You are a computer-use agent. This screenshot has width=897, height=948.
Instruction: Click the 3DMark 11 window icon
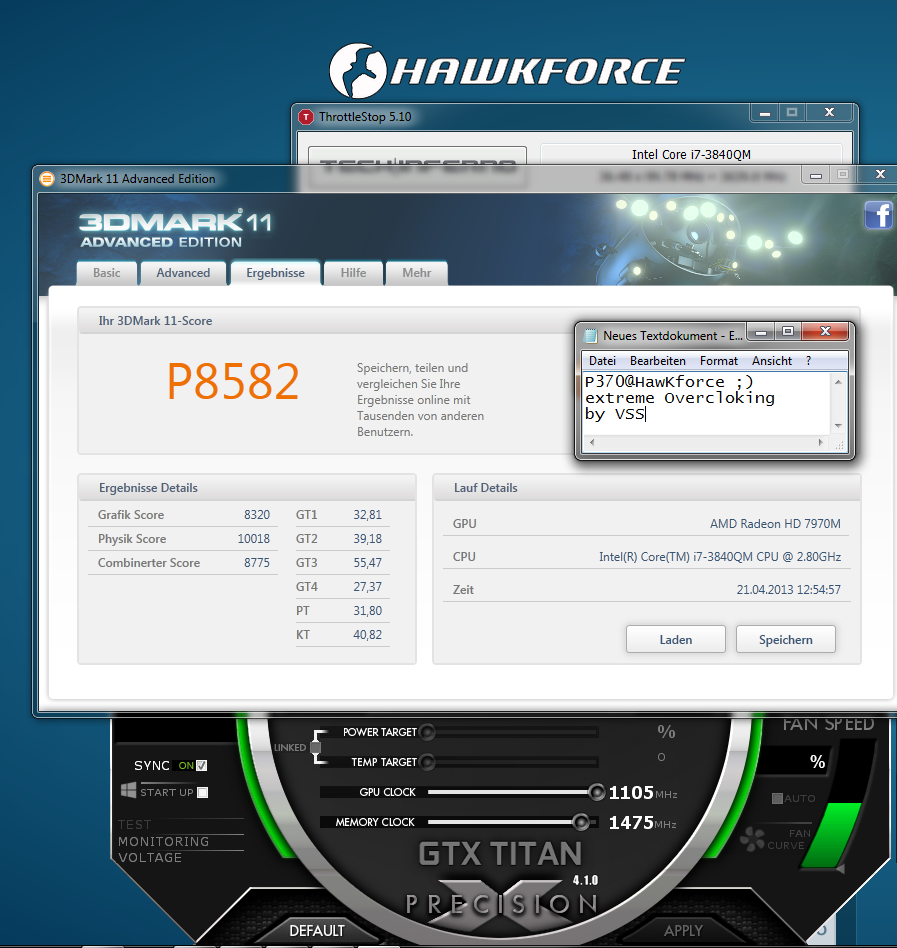coord(47,179)
